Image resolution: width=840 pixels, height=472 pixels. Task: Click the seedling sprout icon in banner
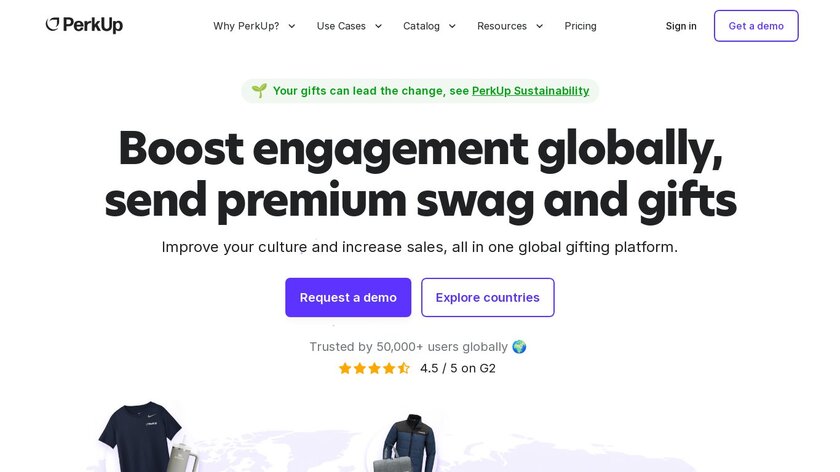point(259,91)
